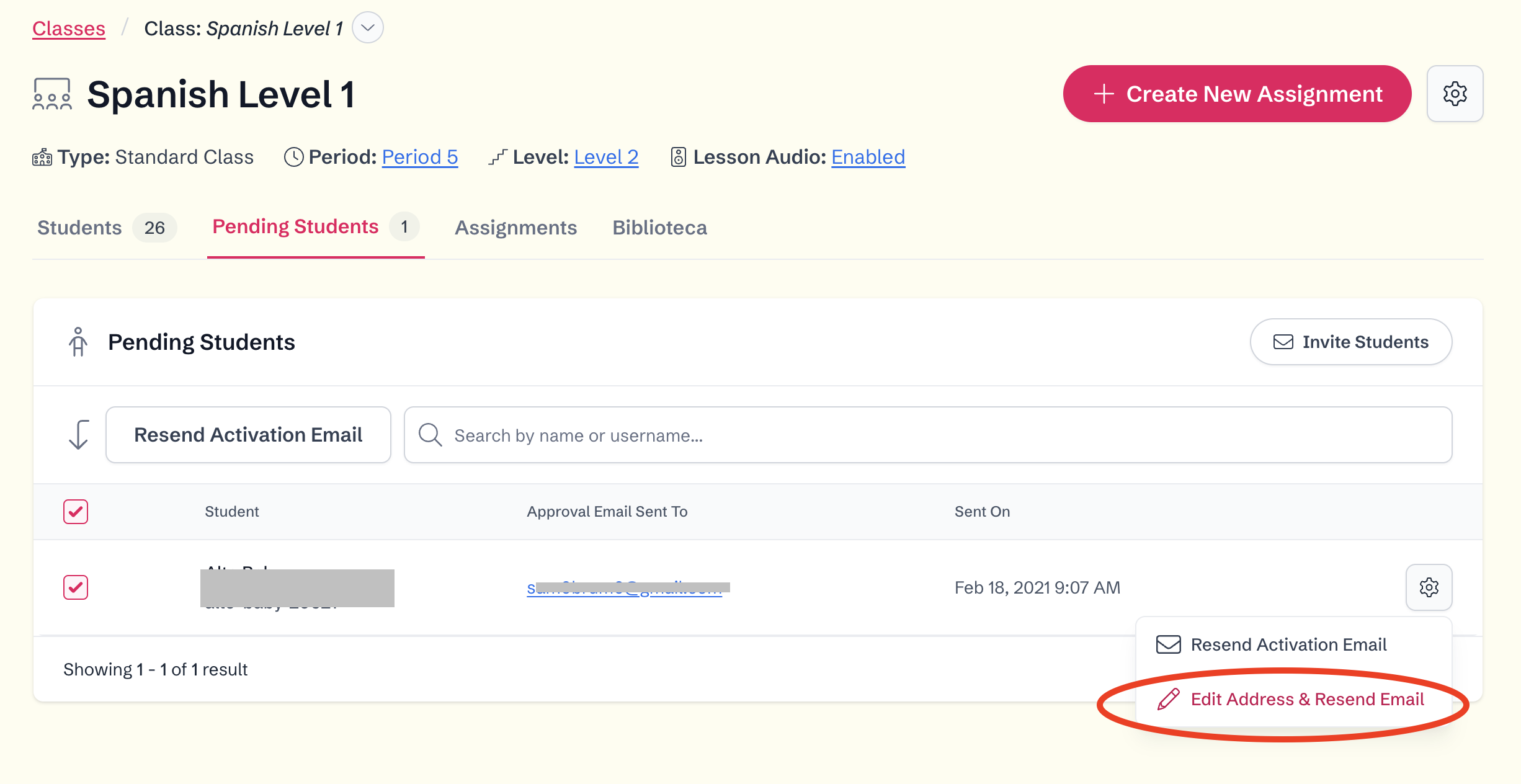Go back to the Classes breadcrumb link
1521x784 pixels.
pos(69,29)
